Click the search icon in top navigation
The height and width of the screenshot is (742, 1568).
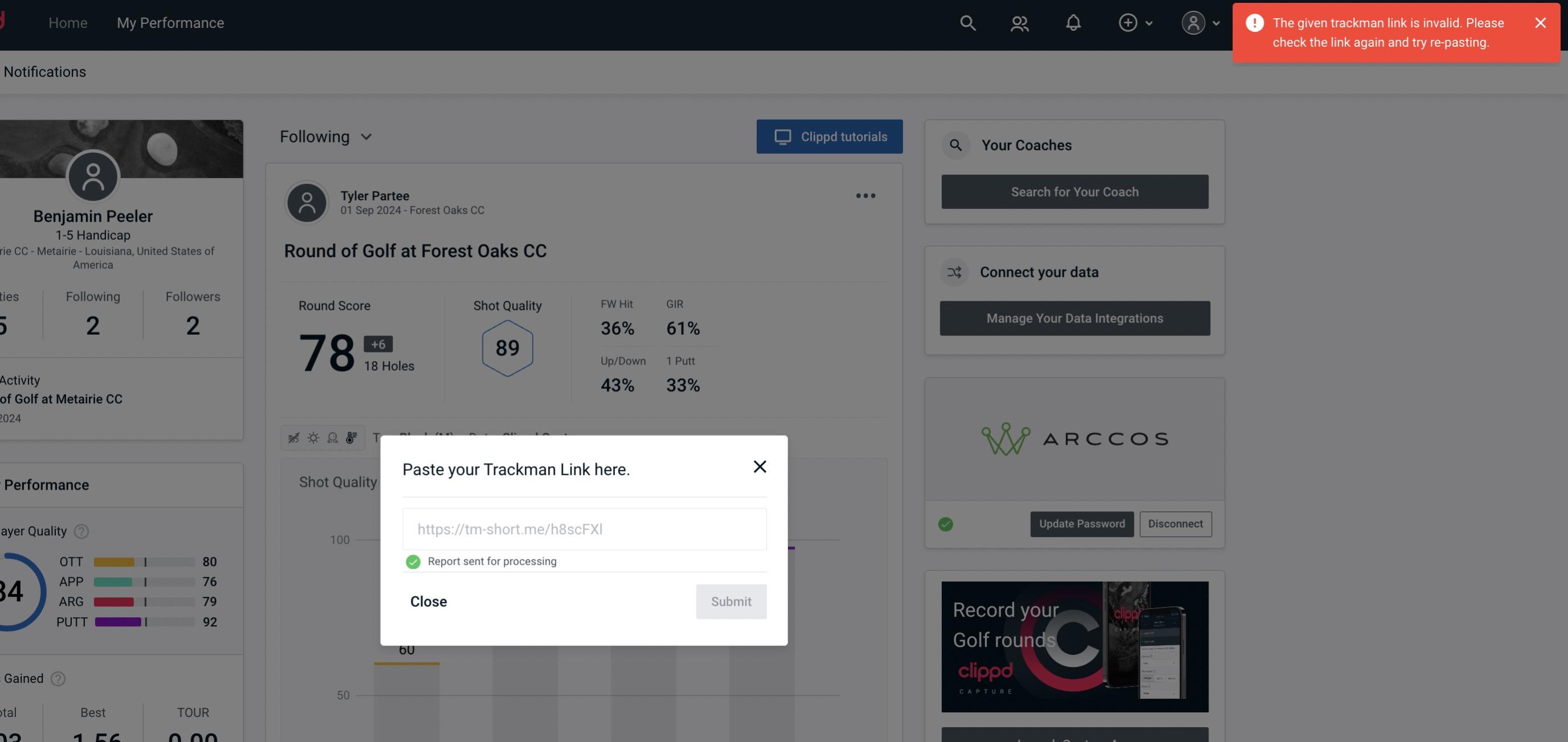966,22
